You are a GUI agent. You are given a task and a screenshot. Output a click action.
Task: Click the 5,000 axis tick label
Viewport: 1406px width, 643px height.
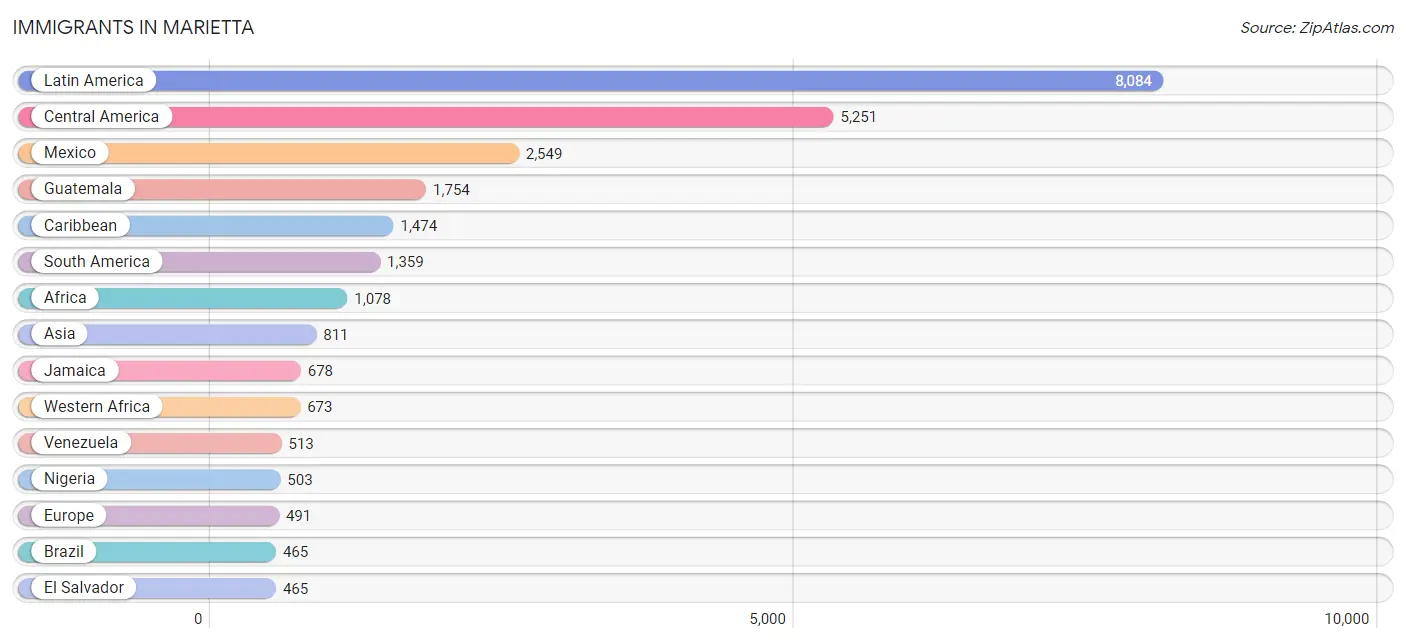[x=767, y=619]
